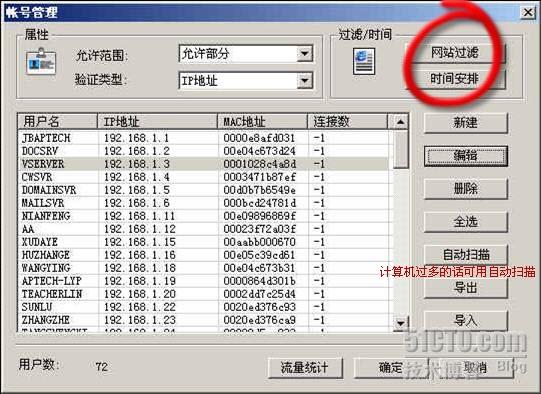Select the WANGYING user row
541x394 pixels.
click(x=204, y=268)
